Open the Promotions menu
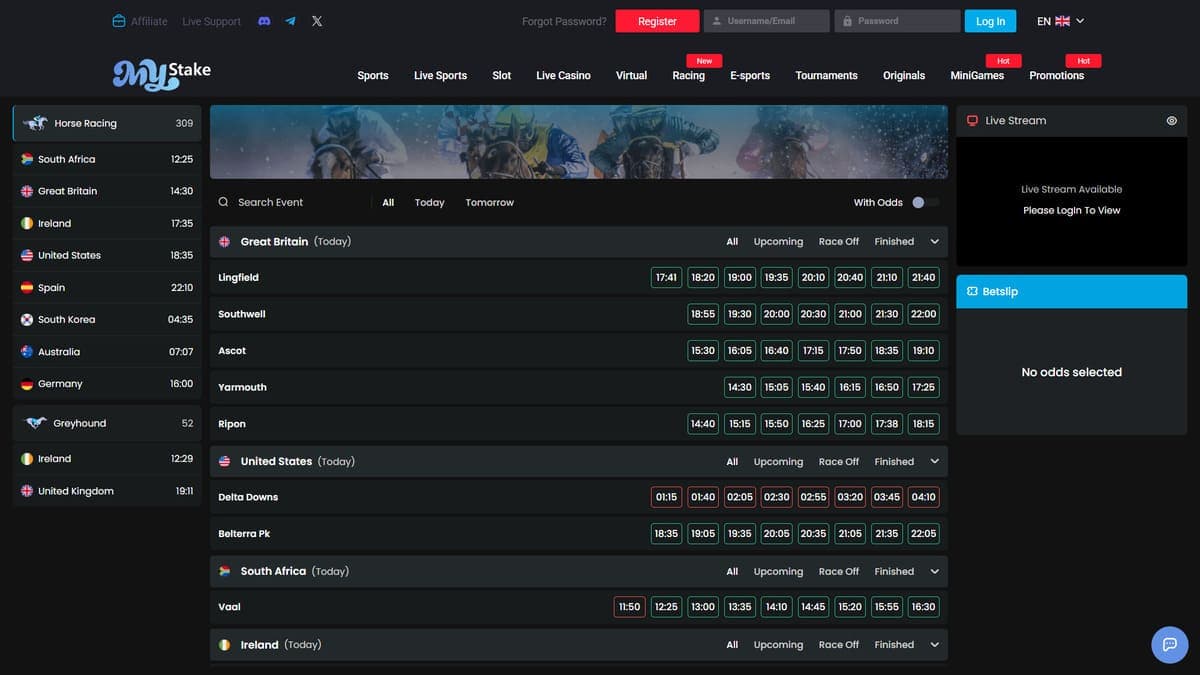The height and width of the screenshot is (675, 1200). [x=1056, y=75]
